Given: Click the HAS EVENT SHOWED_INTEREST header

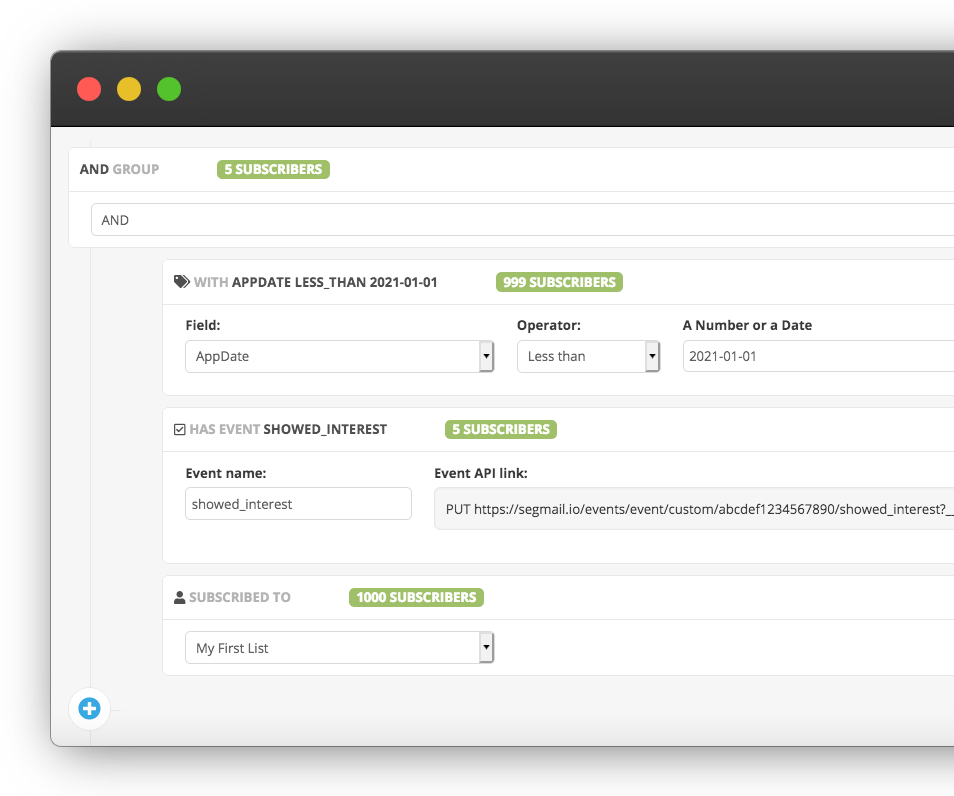Looking at the screenshot, I should pyautogui.click(x=290, y=428).
